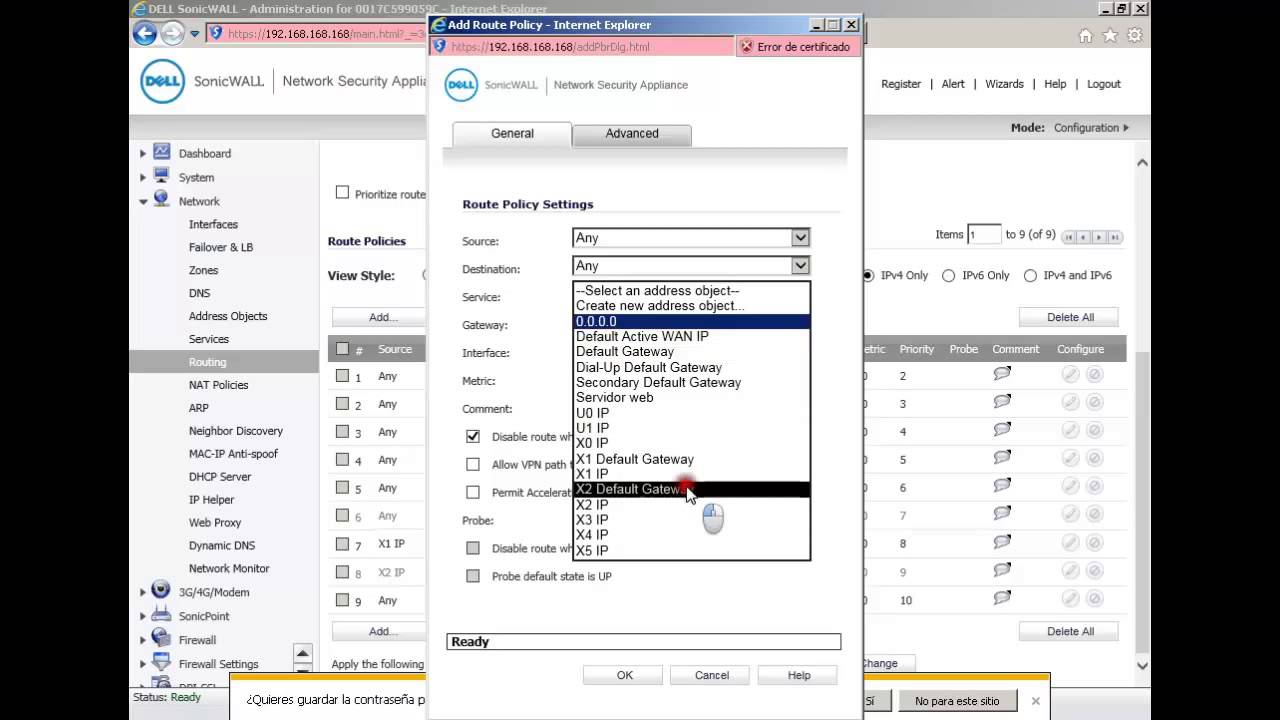Select 0.0.0.0 in gateway list
1280x720 pixels.
691,321
